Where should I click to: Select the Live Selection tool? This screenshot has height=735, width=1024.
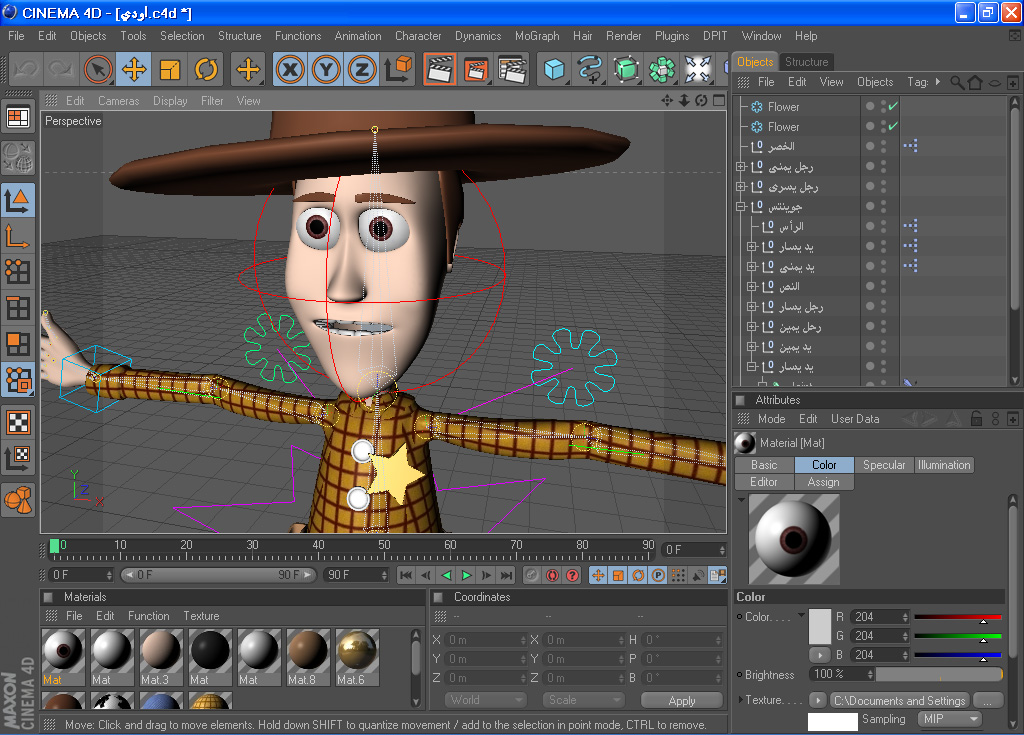[x=98, y=69]
